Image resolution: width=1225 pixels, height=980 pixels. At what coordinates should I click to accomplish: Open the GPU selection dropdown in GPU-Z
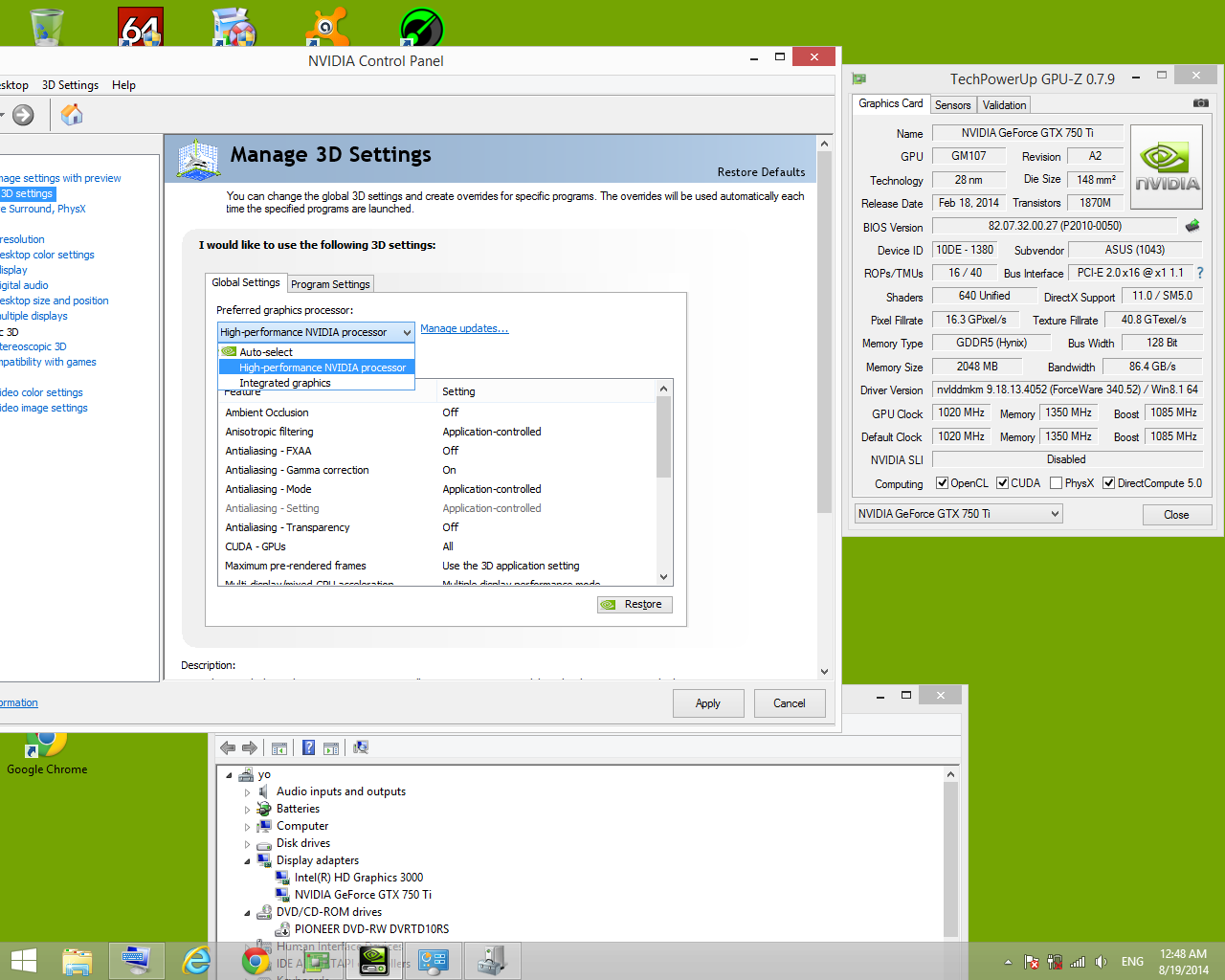pyautogui.click(x=959, y=514)
